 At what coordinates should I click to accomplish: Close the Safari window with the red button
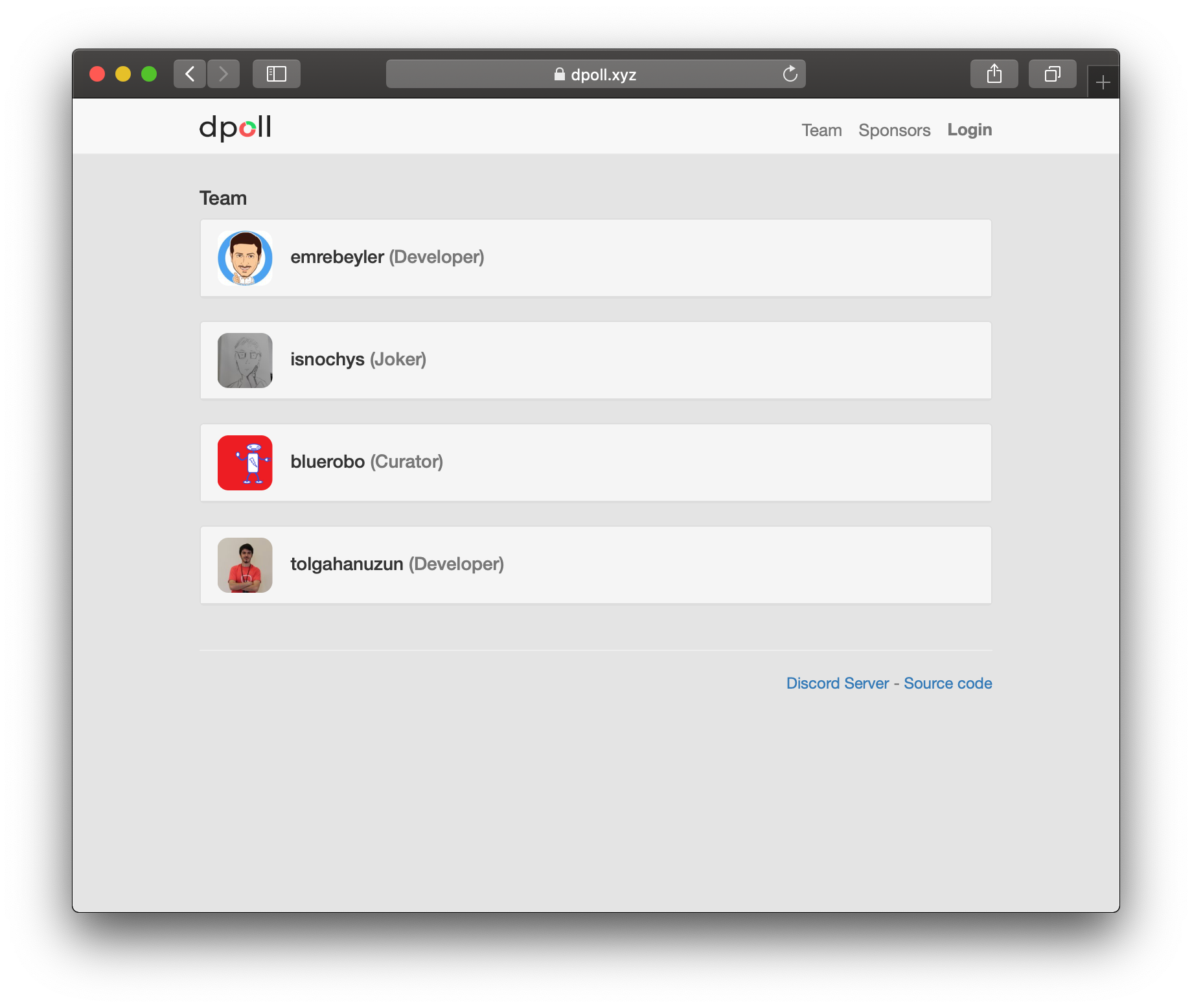tap(97, 74)
